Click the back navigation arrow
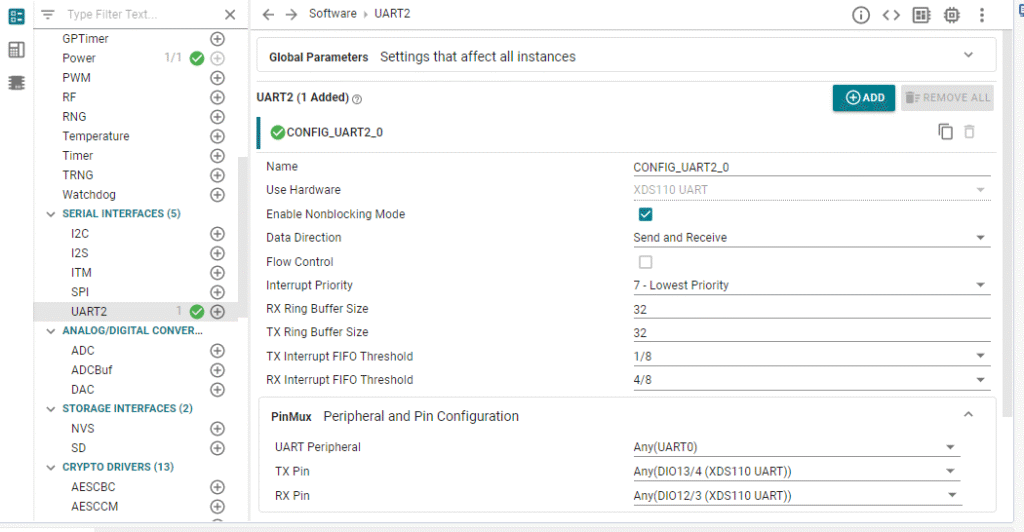Viewport: 1024px width, 532px height. point(268,14)
